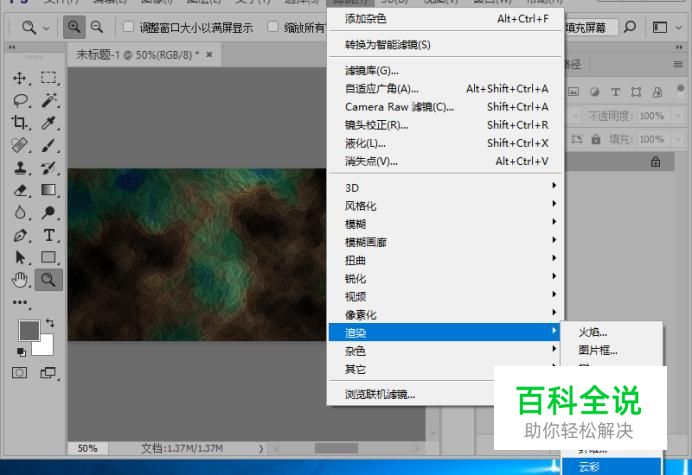Select the Brush tool

click(49, 145)
